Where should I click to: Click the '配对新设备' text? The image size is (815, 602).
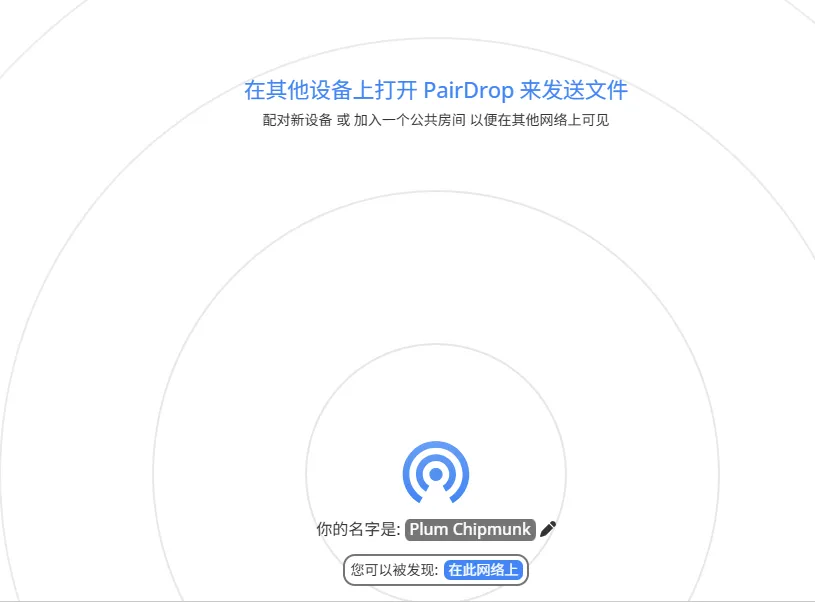click(x=297, y=120)
